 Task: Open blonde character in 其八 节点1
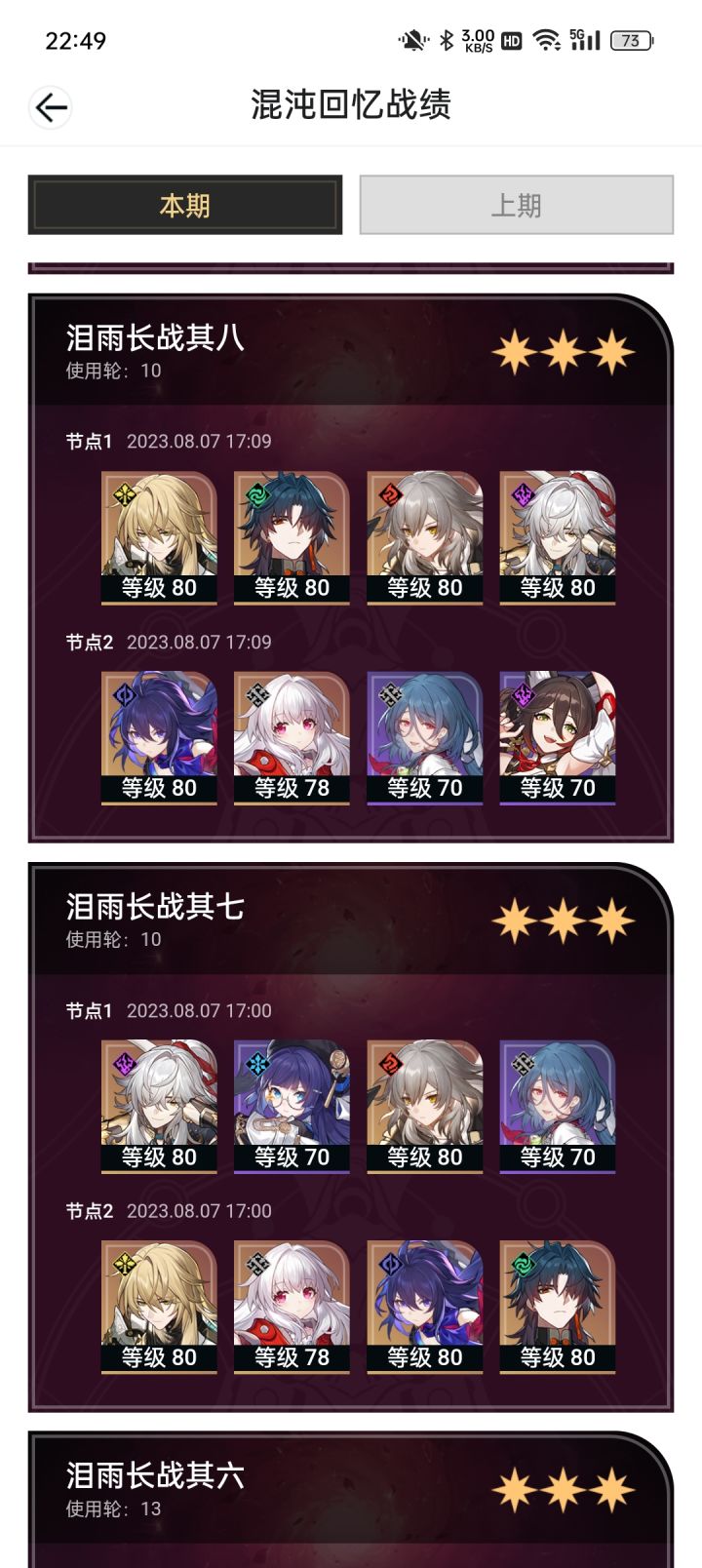(159, 538)
